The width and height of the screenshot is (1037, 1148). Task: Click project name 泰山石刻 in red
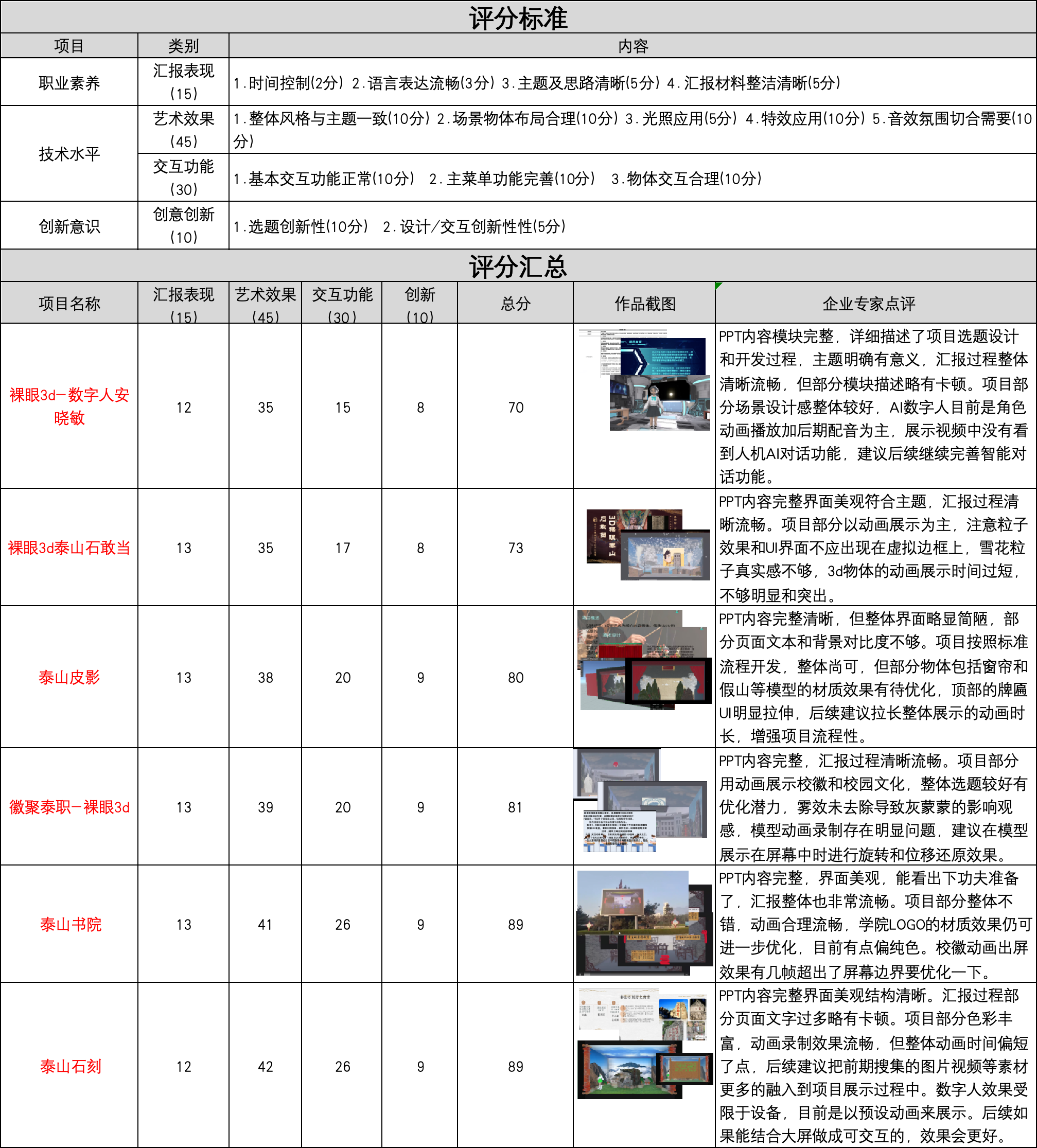(70, 1066)
